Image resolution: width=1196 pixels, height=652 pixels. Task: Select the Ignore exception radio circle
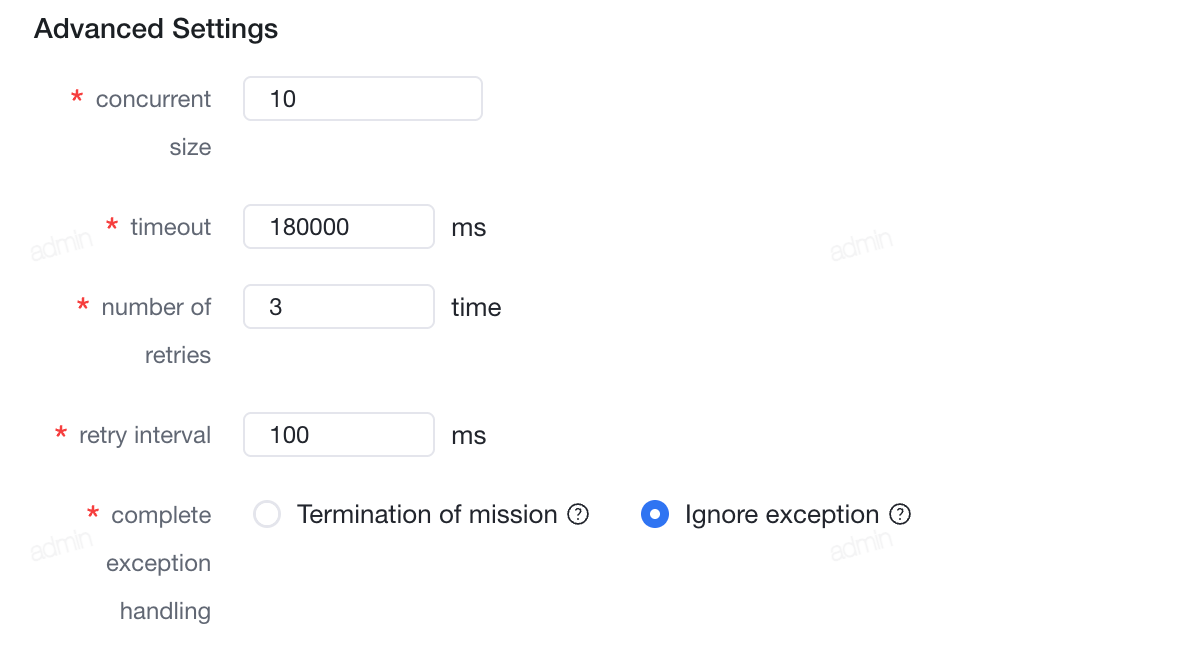654,514
